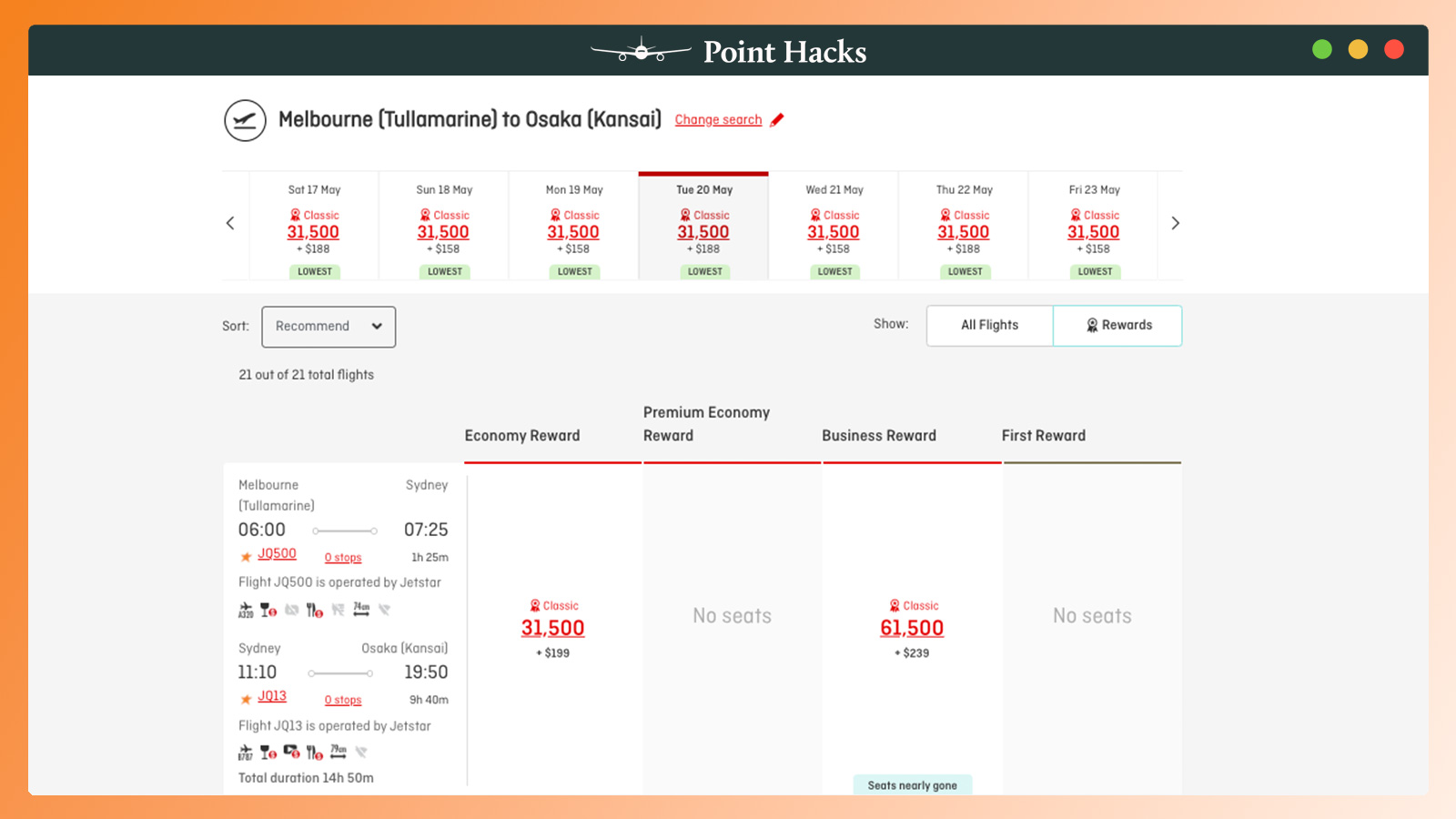
Task: Click the 74cm seat pitch icon
Action: [x=361, y=610]
